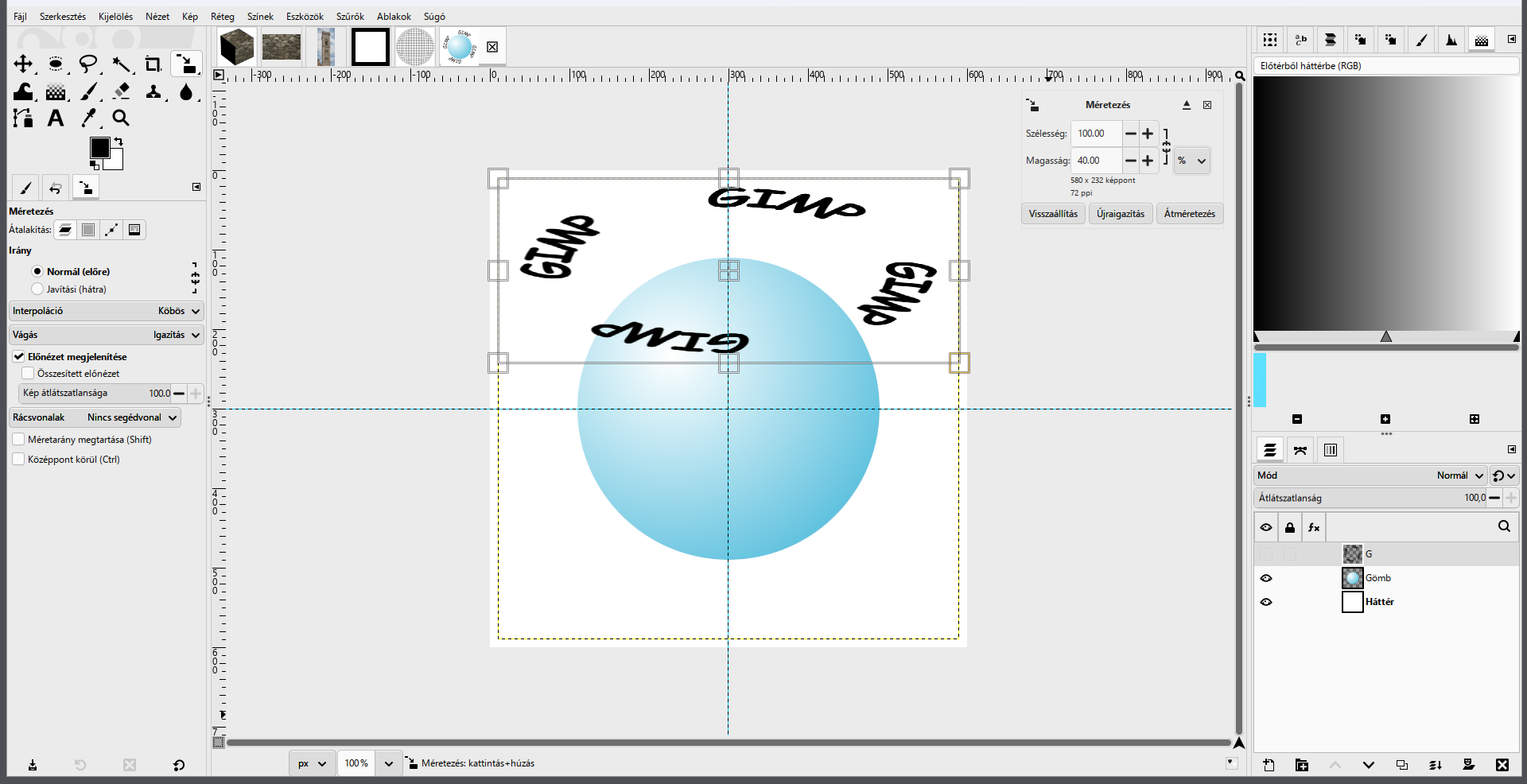Select the Move tool
Viewport: 1527px width, 784px height.
[23, 64]
